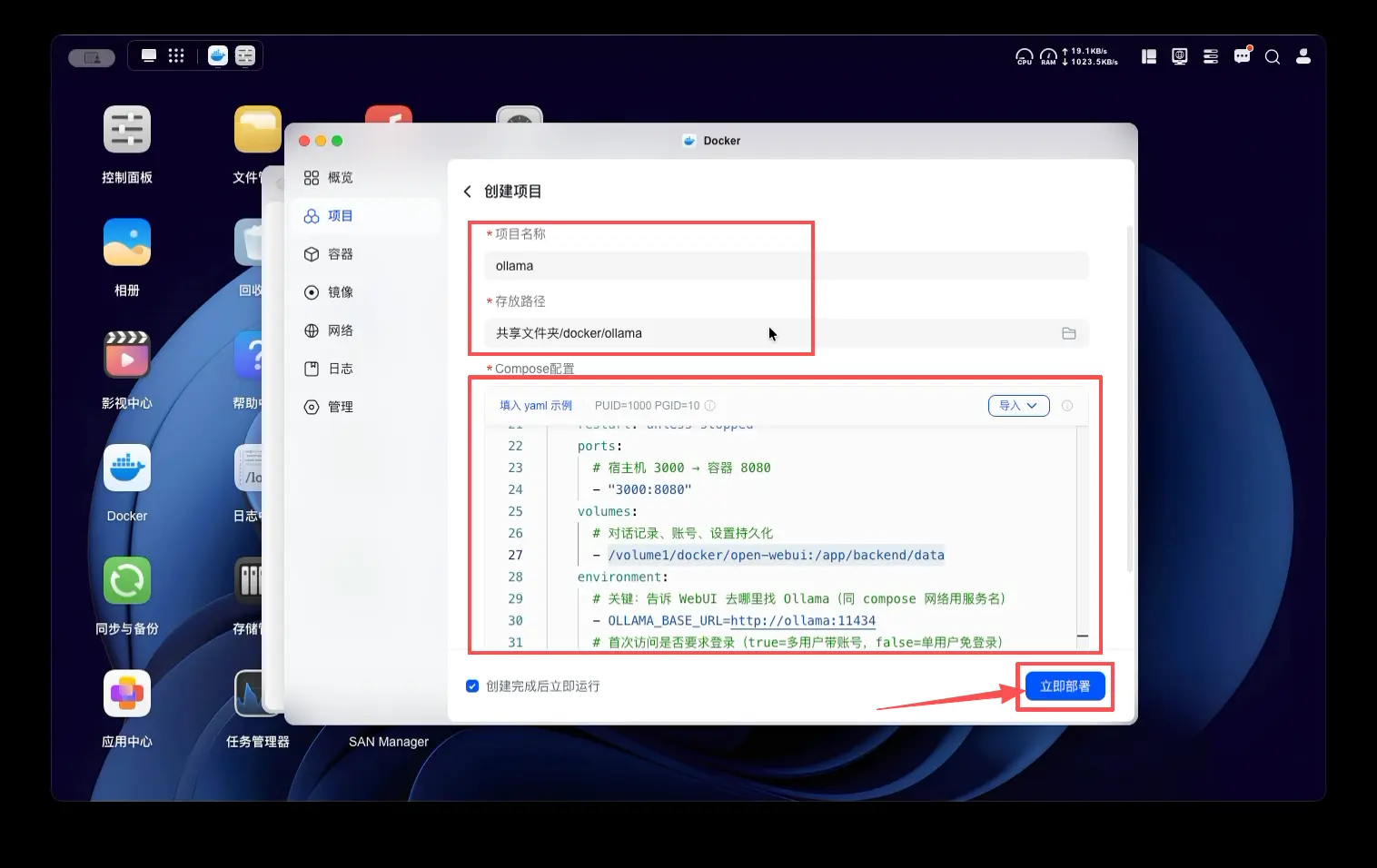Switch to Docker in the top taskbar

tap(218, 55)
